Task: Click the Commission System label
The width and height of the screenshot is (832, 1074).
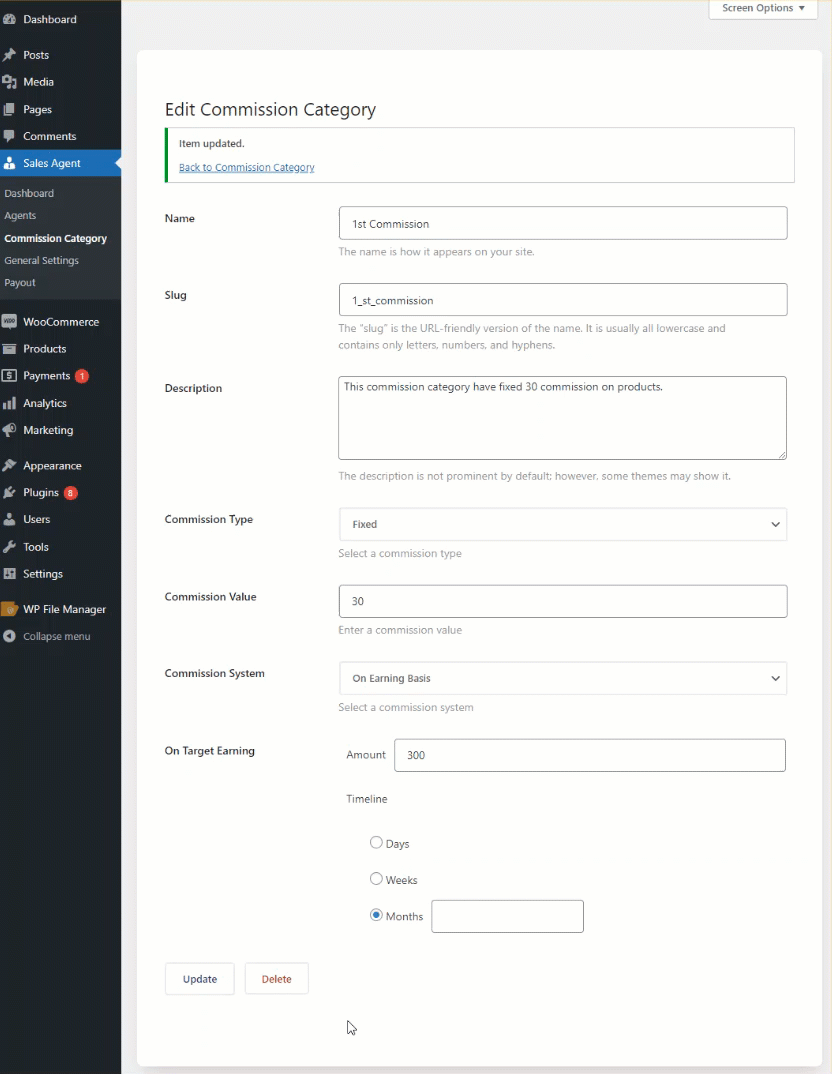Action: (214, 673)
